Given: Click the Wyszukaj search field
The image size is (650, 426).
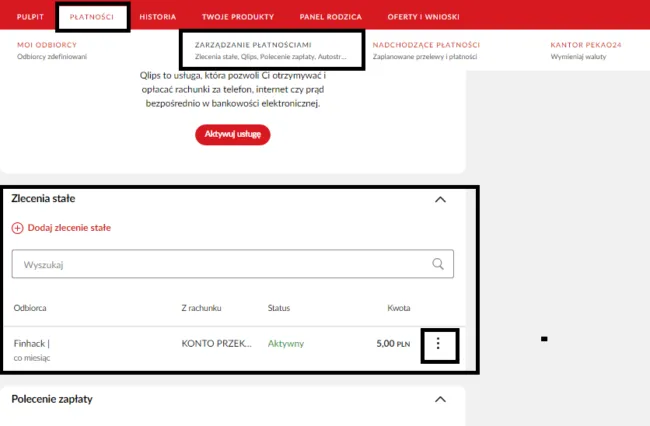Looking at the screenshot, I should (x=220, y=264).
